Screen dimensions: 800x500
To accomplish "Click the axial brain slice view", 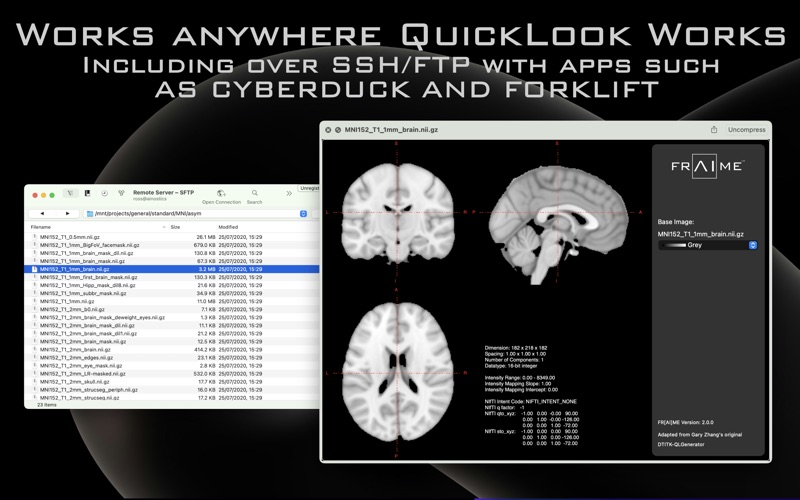I will pos(397,372).
